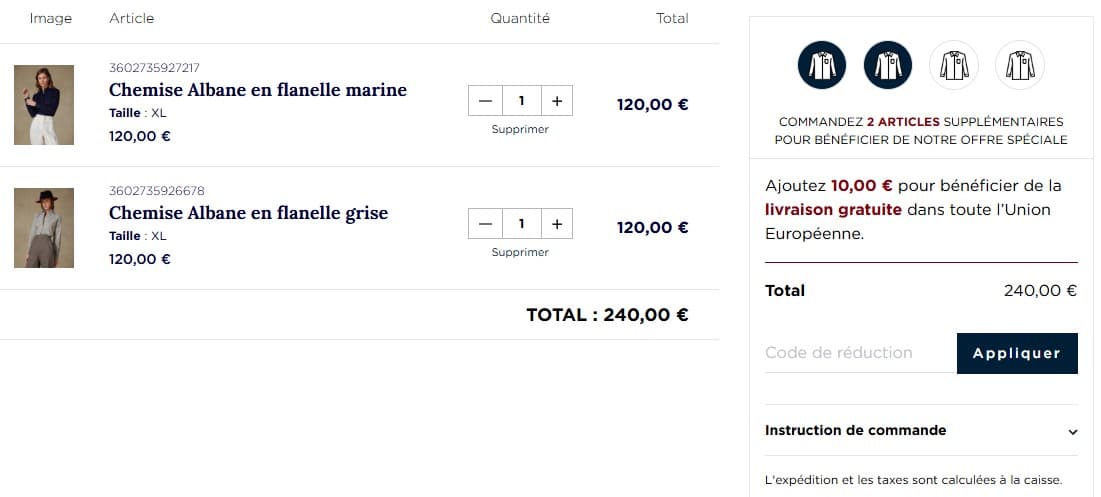Click the quantity field of grise shirt
The image size is (1101, 497).
[521, 224]
